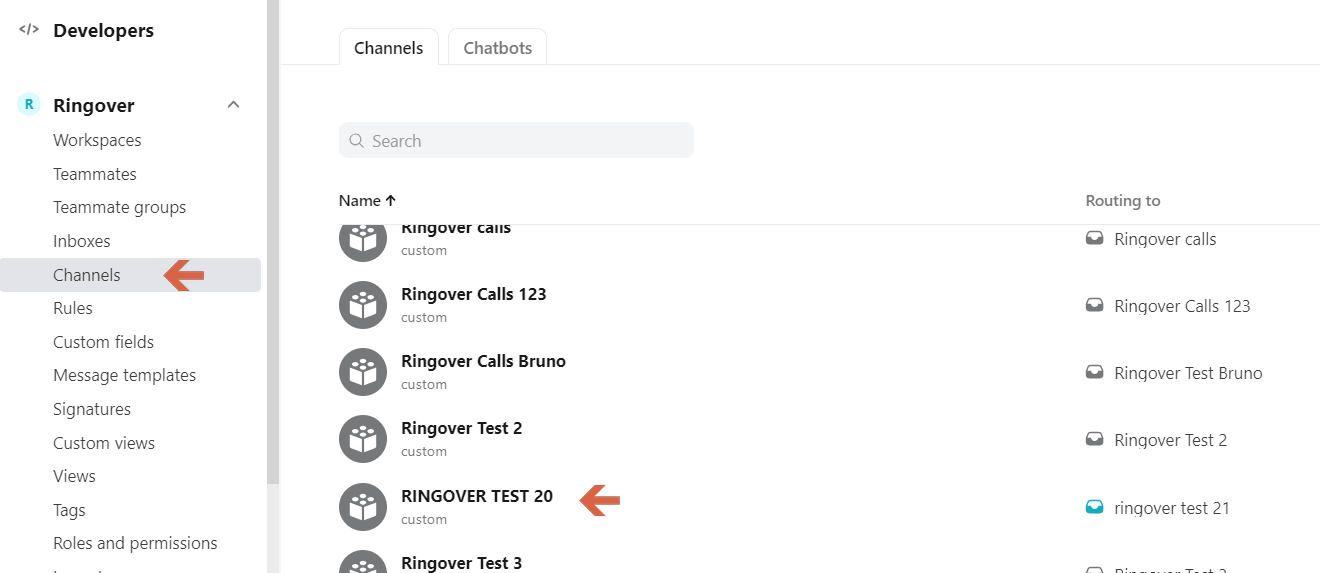The height and width of the screenshot is (573, 1320).
Task: Click the sidebar vertical scrollbar
Action: 273,242
